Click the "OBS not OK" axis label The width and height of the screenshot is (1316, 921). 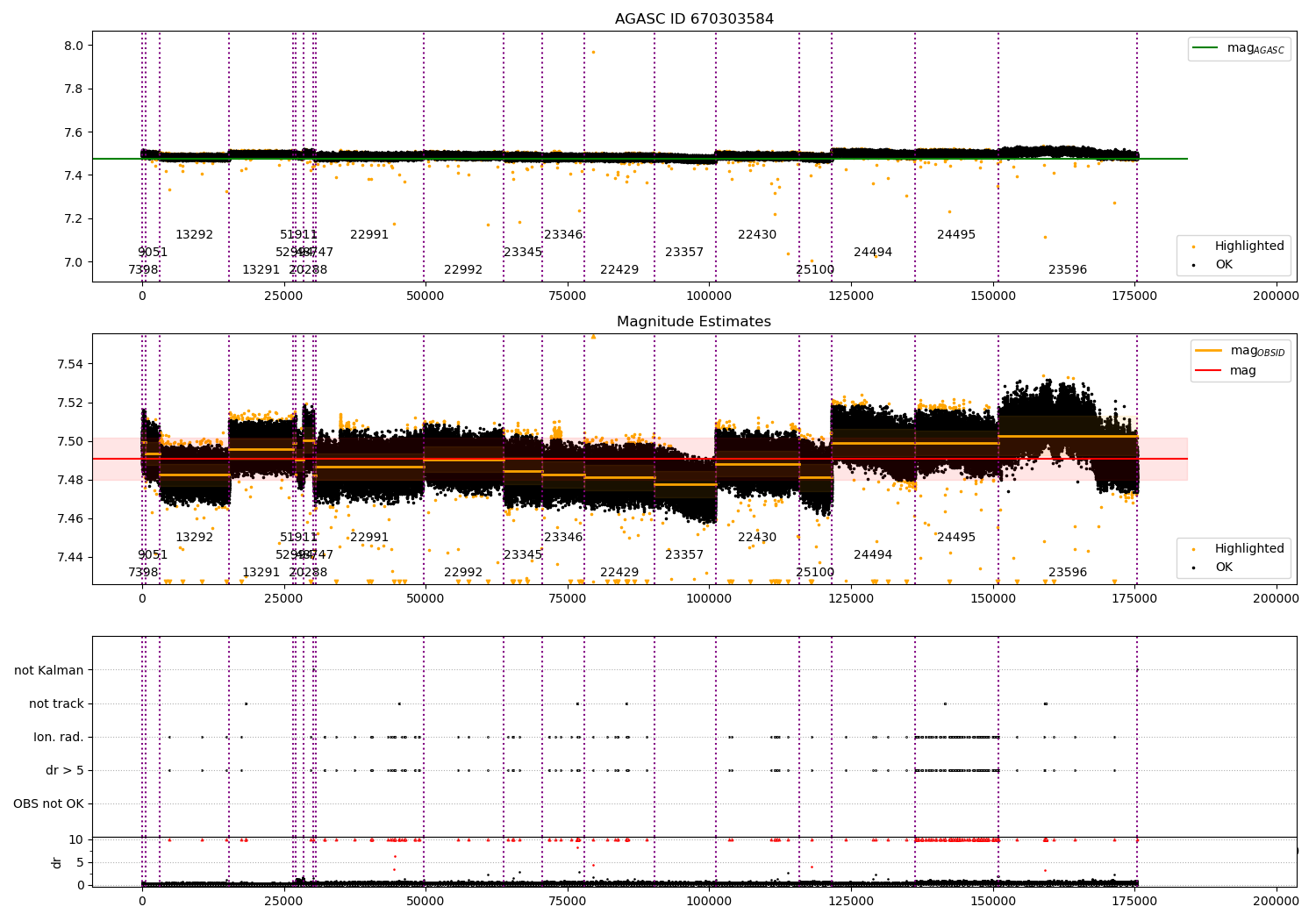click(x=49, y=804)
